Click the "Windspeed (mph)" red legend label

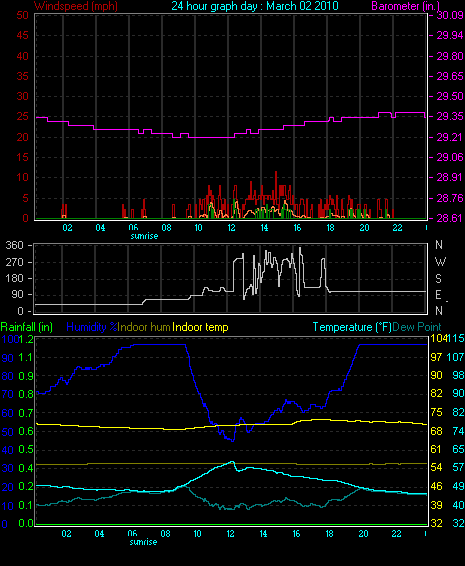click(76, 6)
